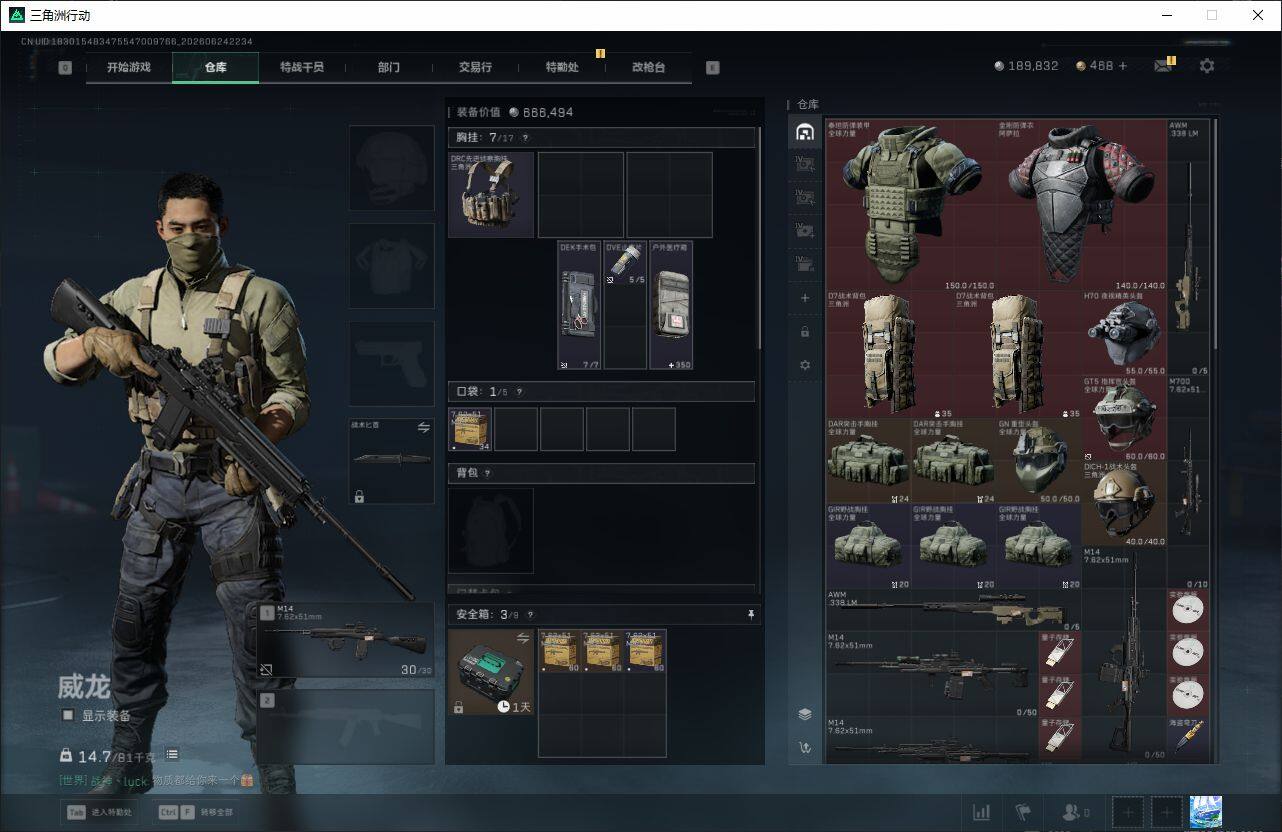
Task: Select the DRC chest rig item
Action: pos(491,194)
